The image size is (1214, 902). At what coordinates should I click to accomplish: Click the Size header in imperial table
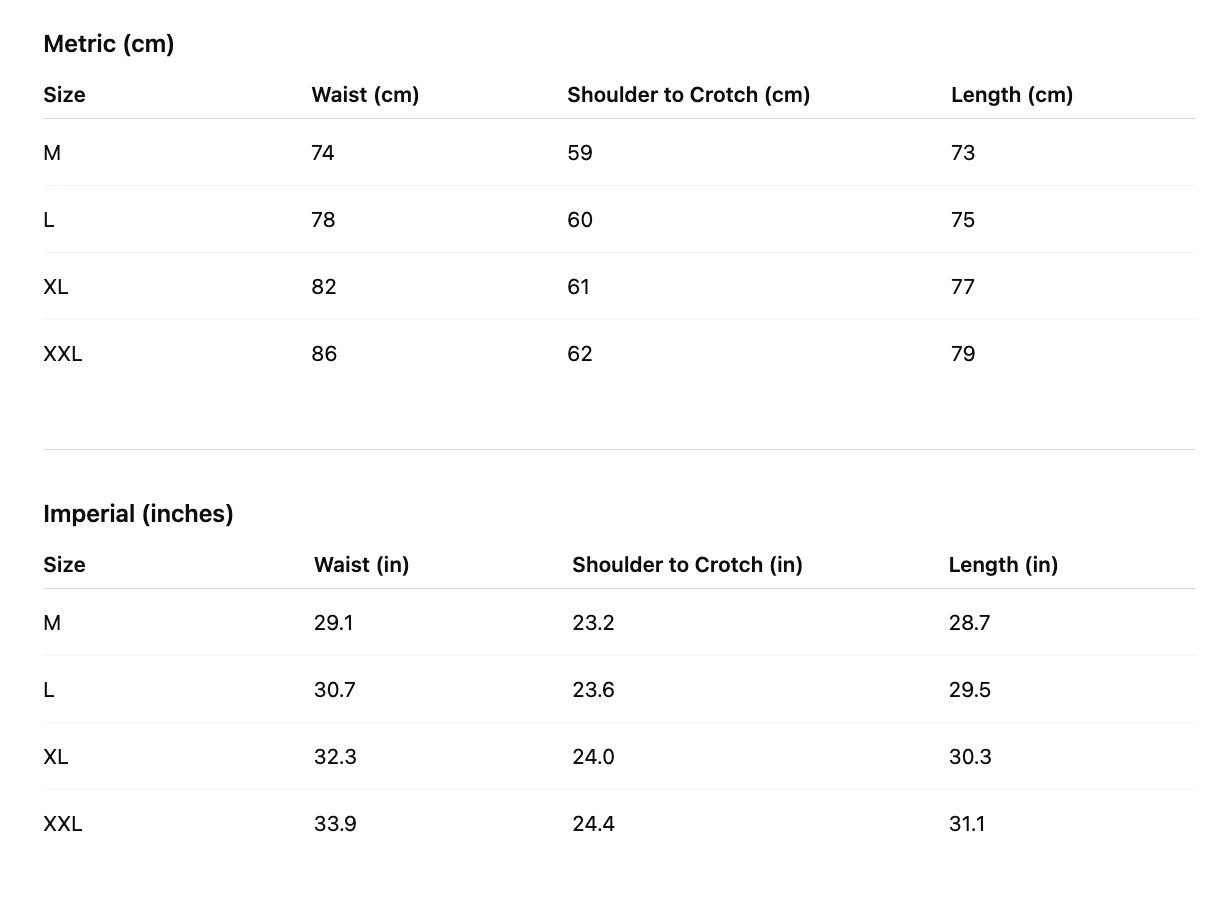pos(64,565)
